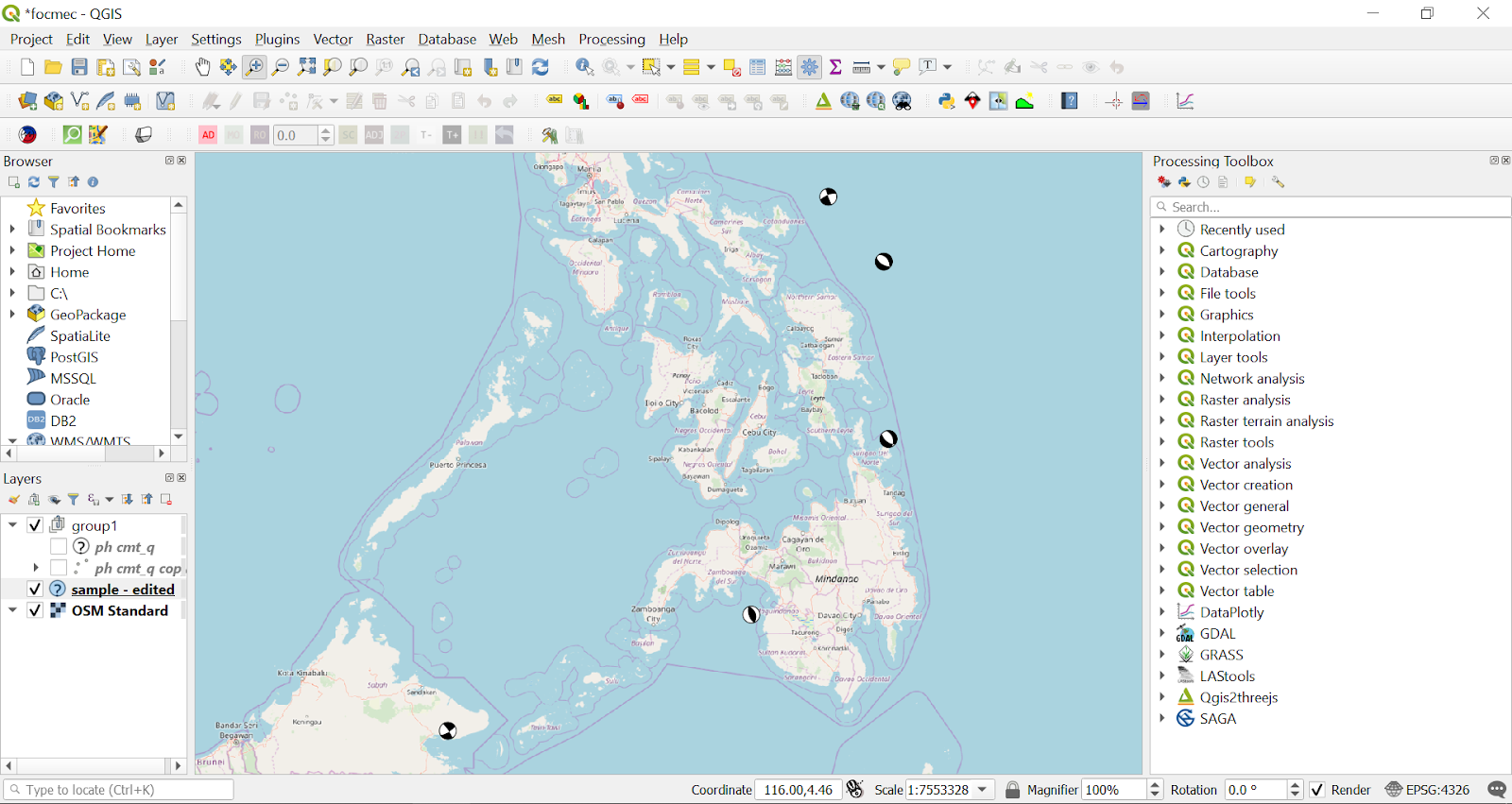The height and width of the screenshot is (804, 1512).
Task: Toggle mouse extents display icon
Action: [855, 790]
